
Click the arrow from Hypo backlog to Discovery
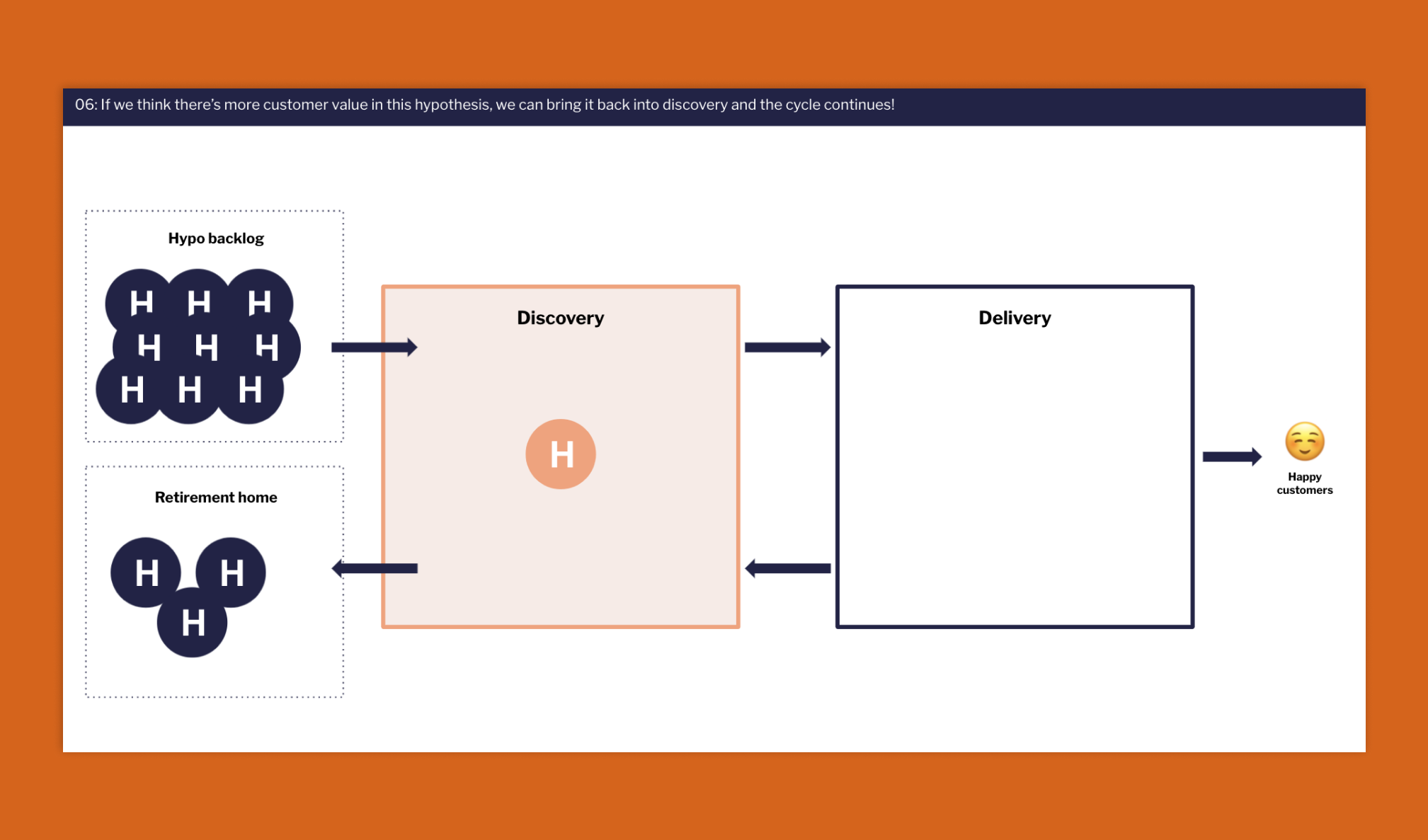pos(374,347)
